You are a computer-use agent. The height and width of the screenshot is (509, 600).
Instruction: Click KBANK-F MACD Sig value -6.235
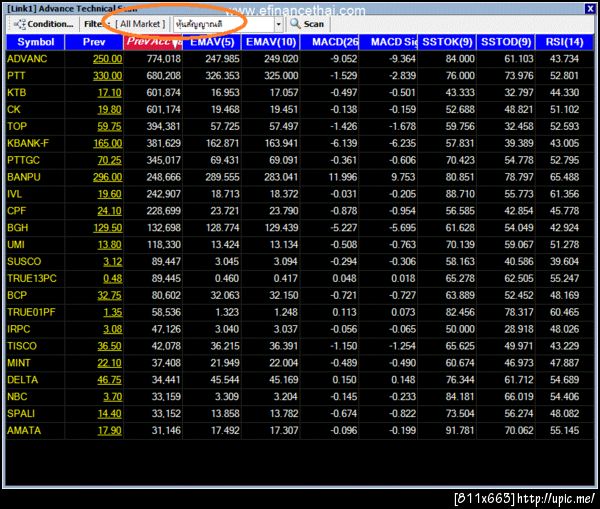402,143
